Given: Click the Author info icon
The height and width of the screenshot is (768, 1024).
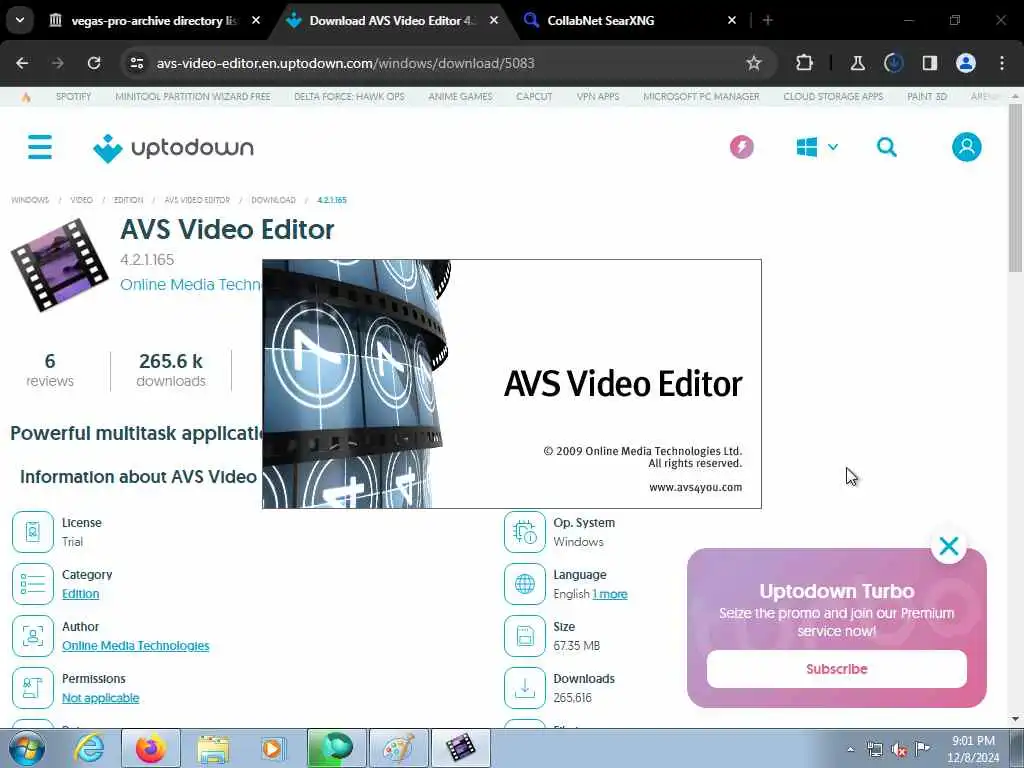Looking at the screenshot, I should click(x=33, y=635).
